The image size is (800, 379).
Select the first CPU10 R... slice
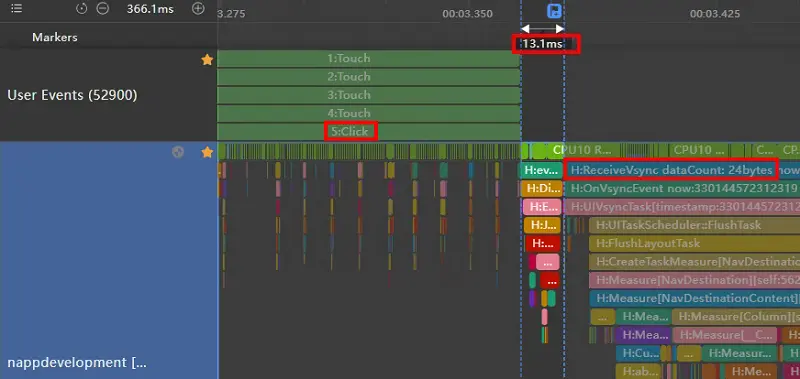583,150
